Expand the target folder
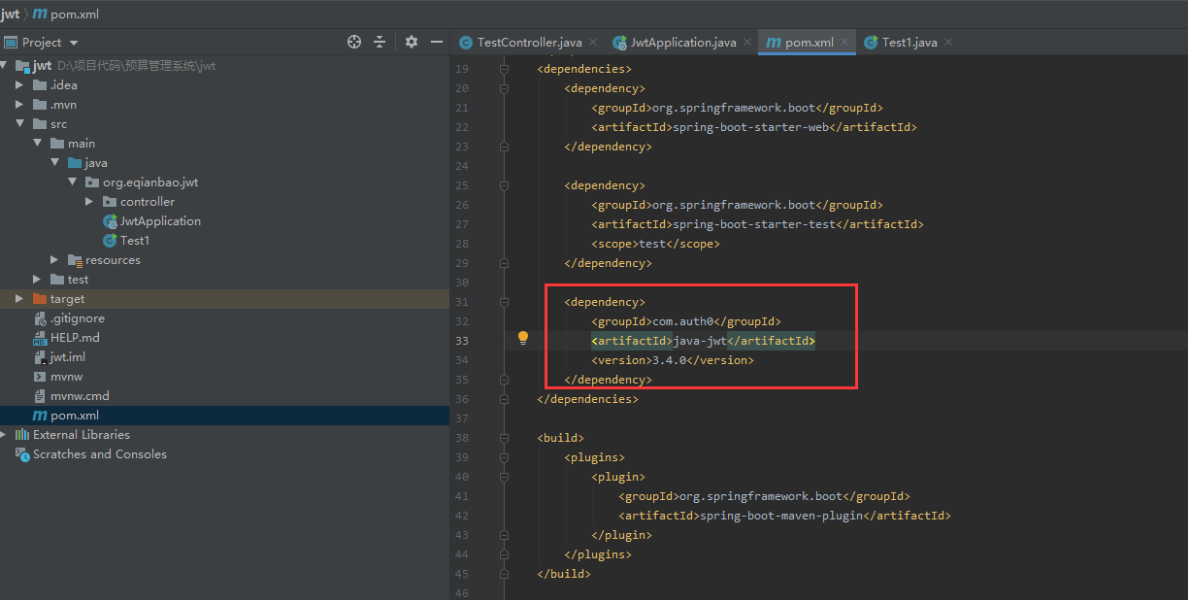Viewport: 1188px width, 600px height. point(20,298)
